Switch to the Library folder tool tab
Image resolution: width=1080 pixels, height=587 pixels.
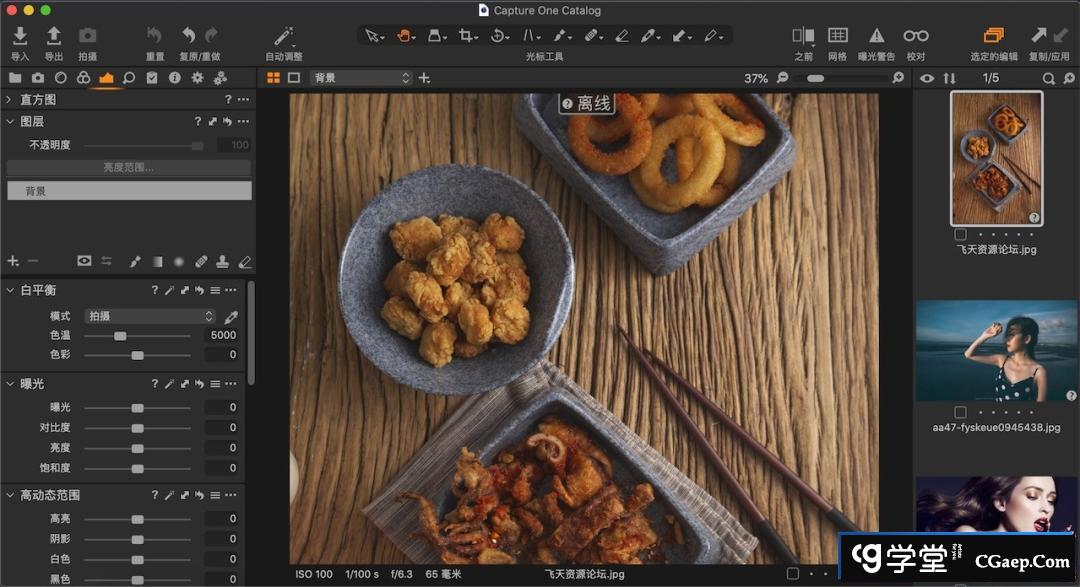pos(15,78)
